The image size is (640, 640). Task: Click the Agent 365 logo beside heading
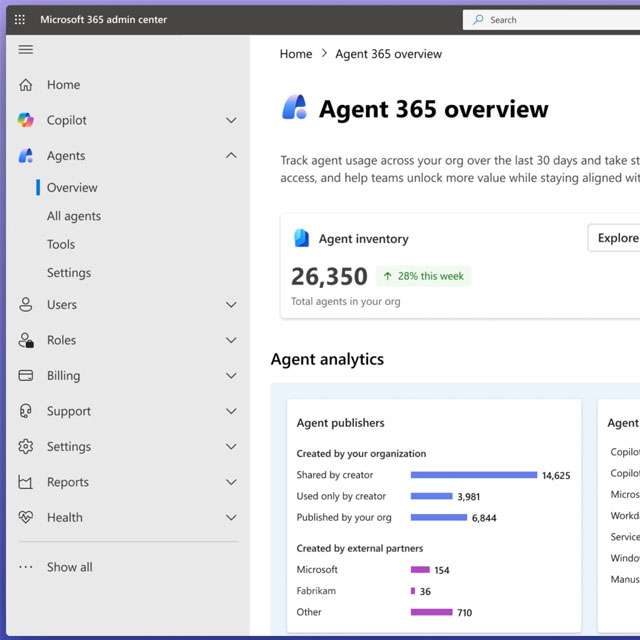(x=294, y=107)
